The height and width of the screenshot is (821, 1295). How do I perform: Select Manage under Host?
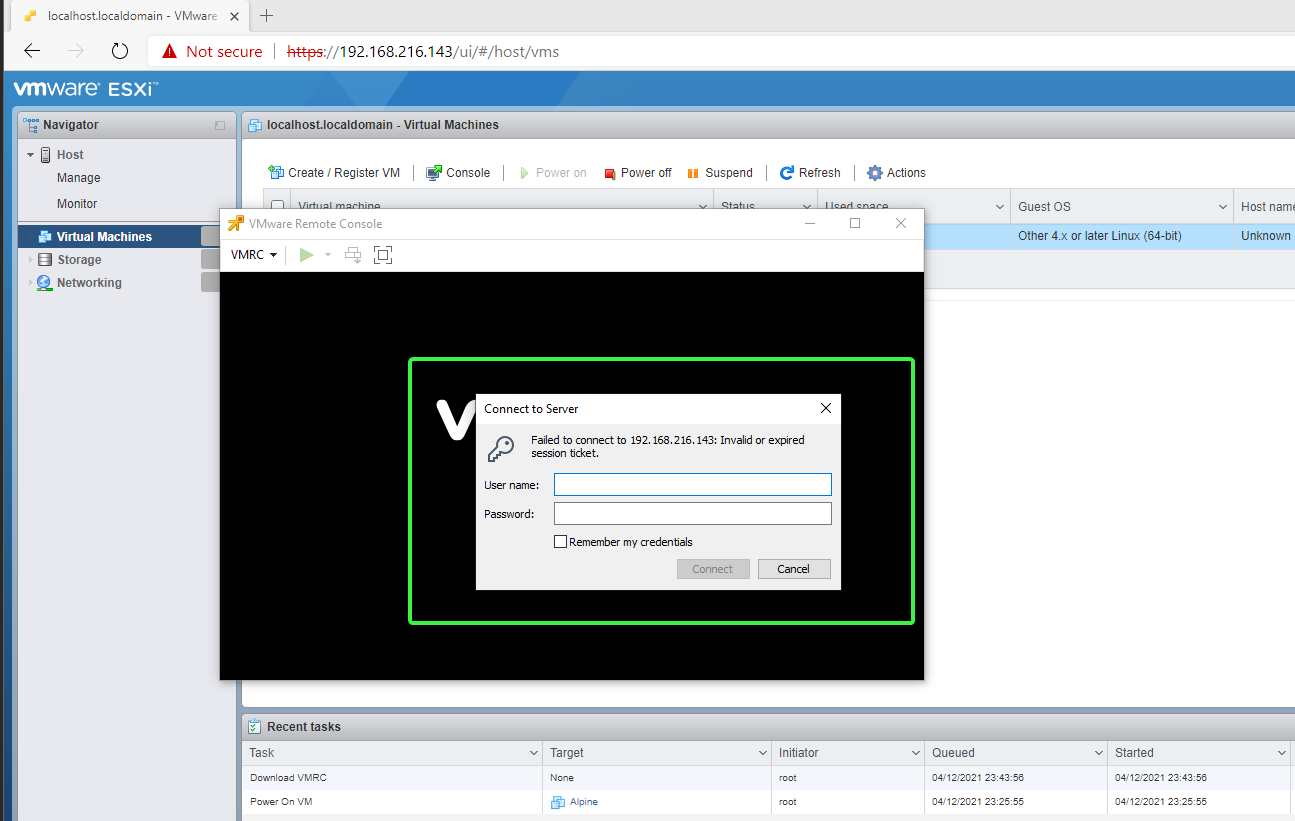tap(79, 178)
